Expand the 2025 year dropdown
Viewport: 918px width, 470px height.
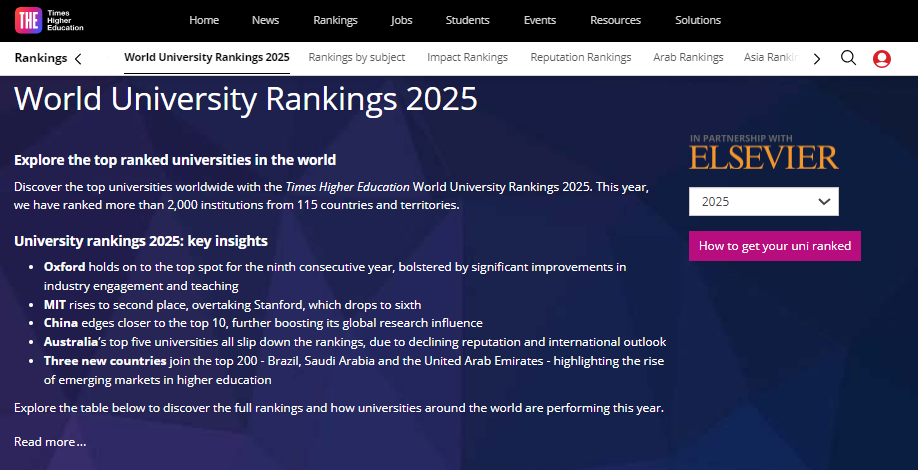pos(763,201)
